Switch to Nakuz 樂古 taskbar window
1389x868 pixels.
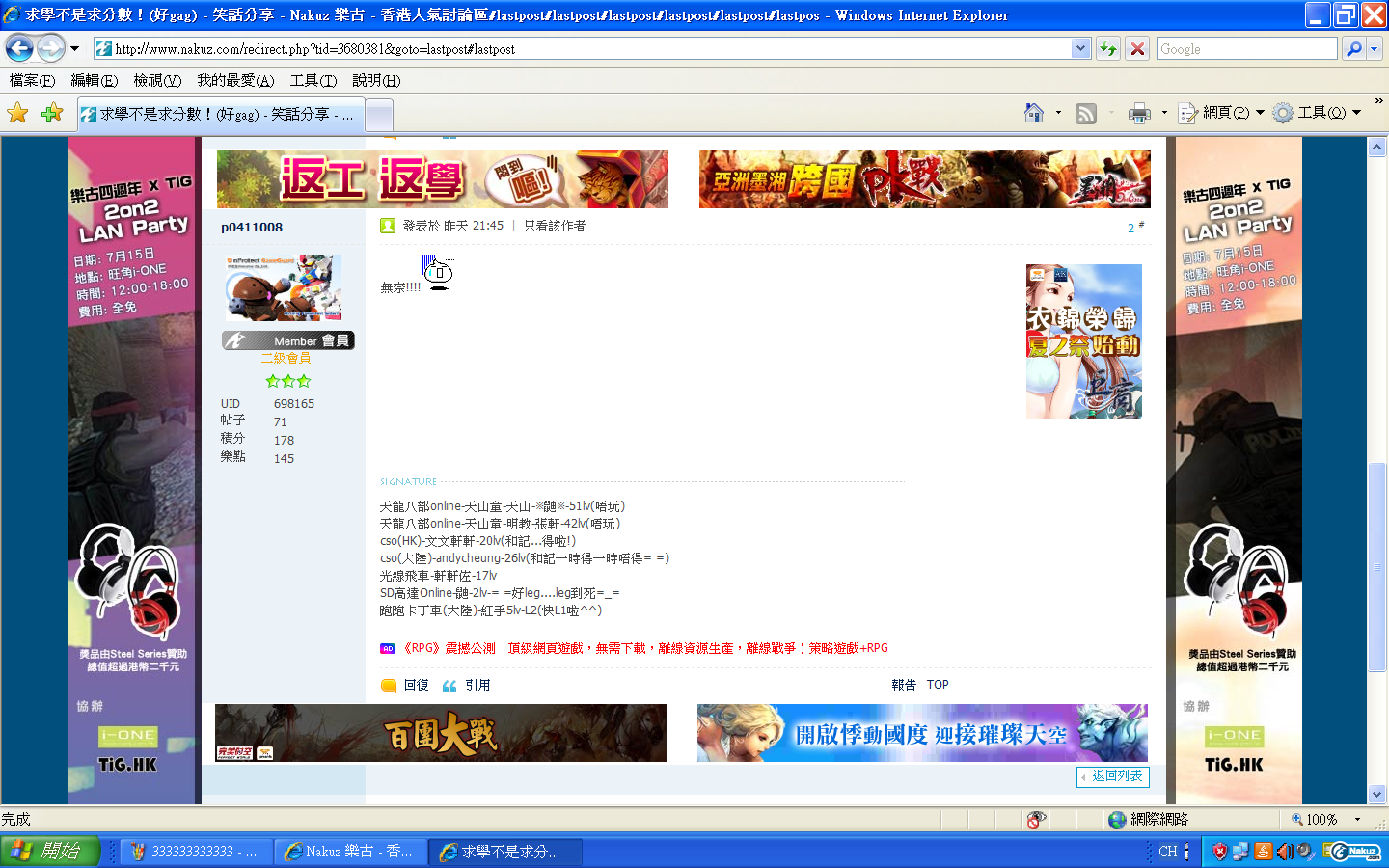point(350,852)
